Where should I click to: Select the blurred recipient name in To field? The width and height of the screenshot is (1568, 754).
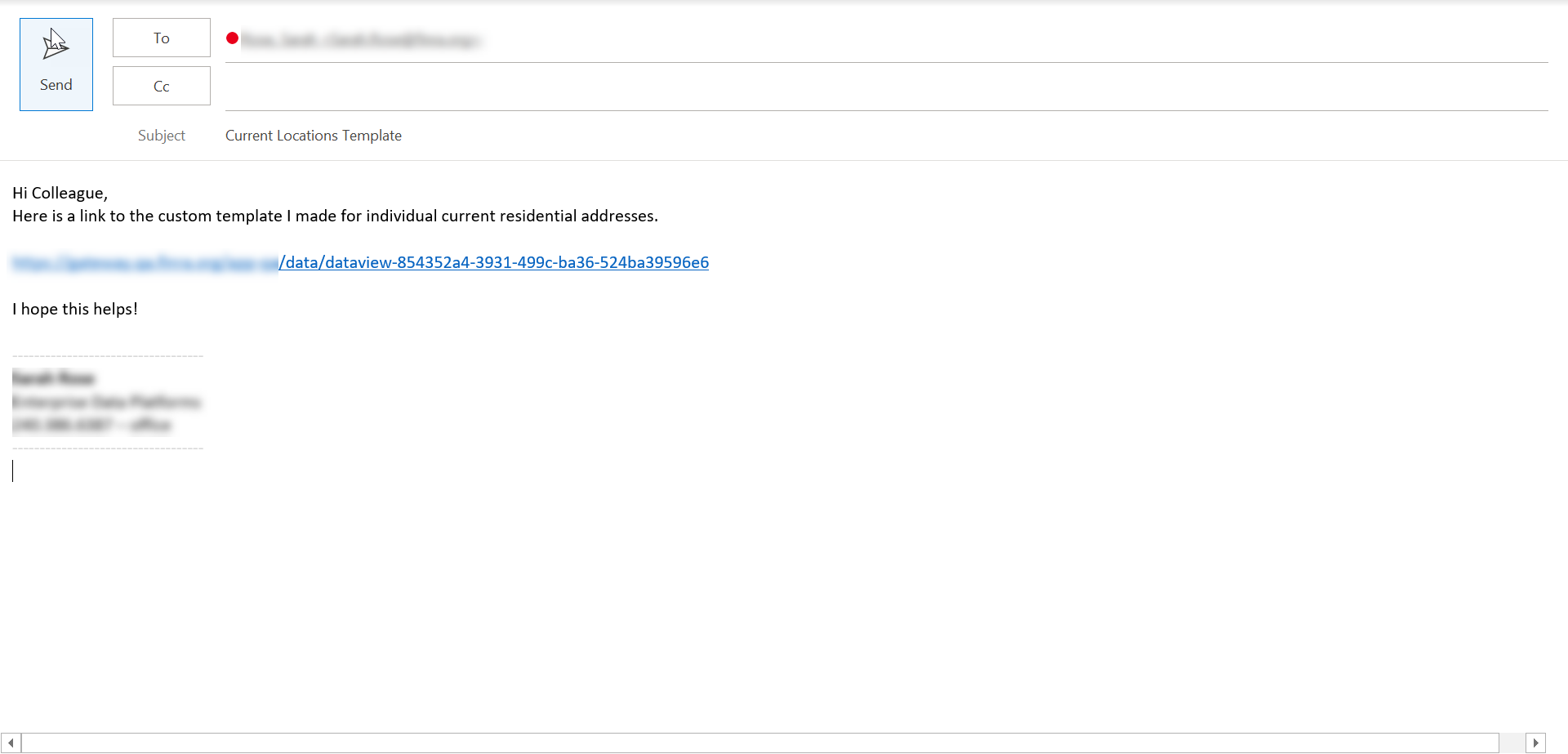click(360, 40)
